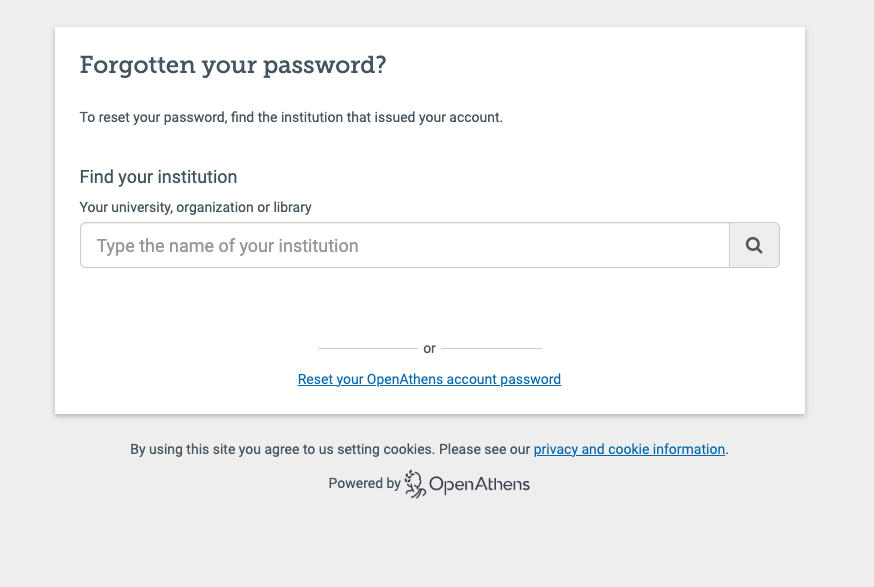The image size is (874, 587).
Task: Open the 'Reset your OpenAthens account password' link
Action: click(x=428, y=379)
